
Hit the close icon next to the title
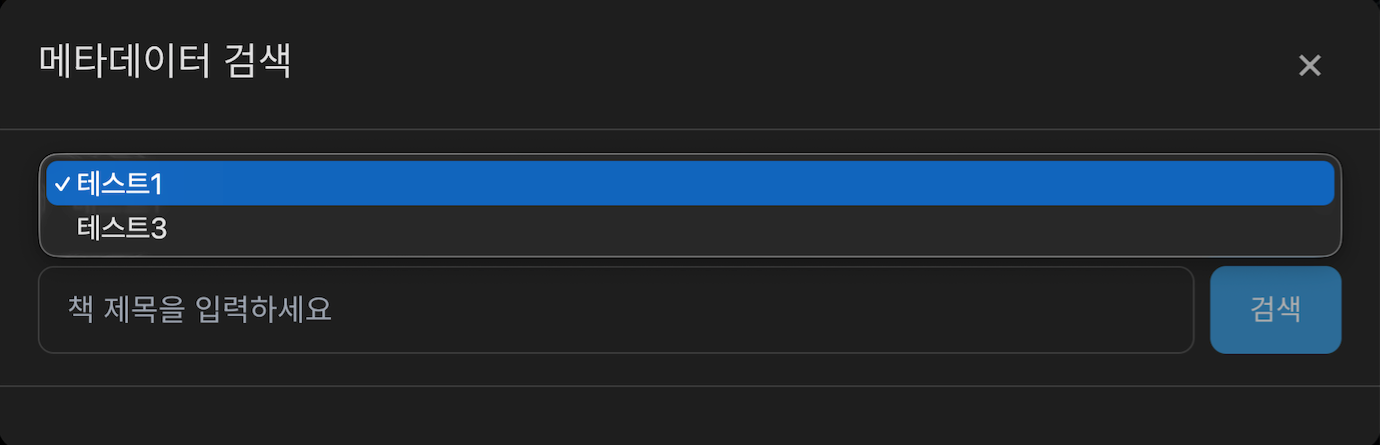point(1309,66)
